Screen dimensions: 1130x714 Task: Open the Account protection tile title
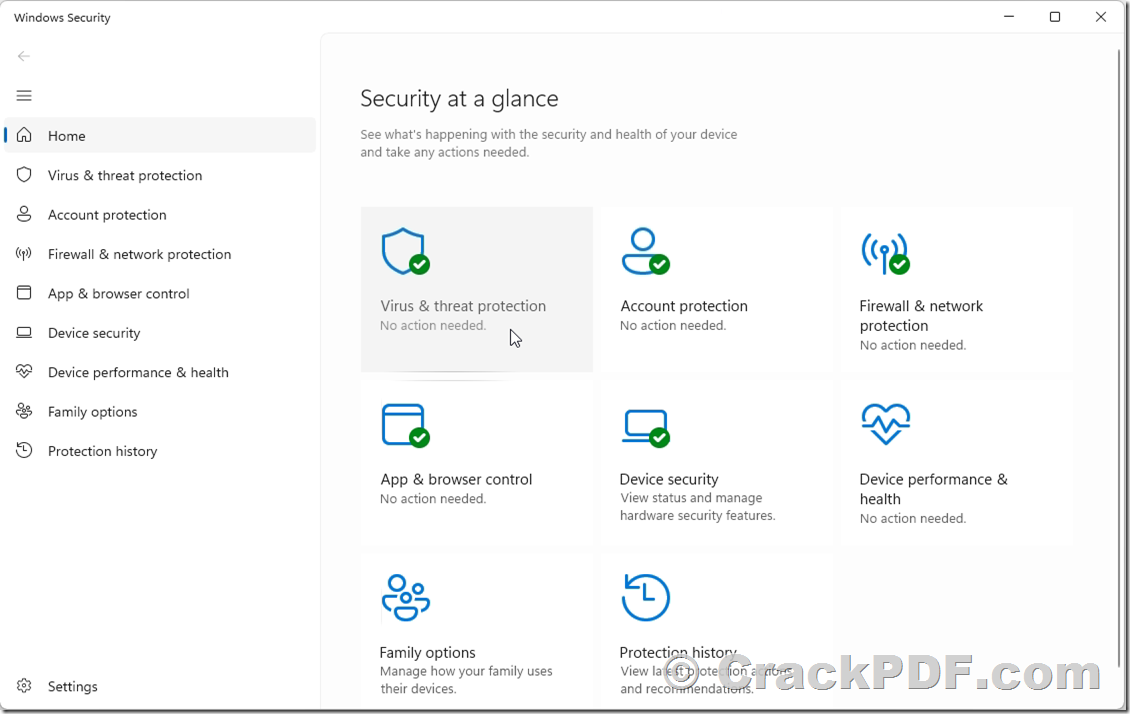point(683,306)
